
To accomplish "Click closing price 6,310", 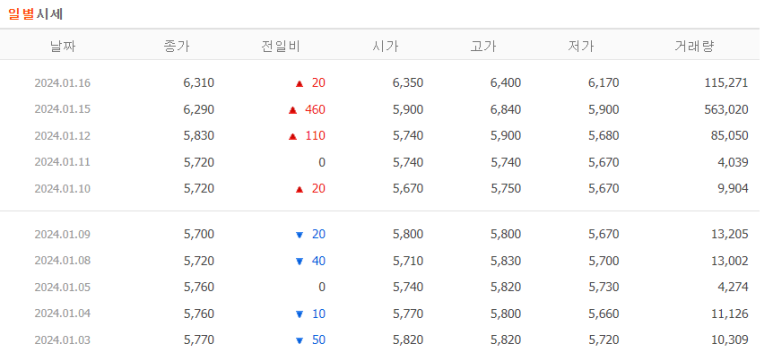I will click(x=199, y=83).
